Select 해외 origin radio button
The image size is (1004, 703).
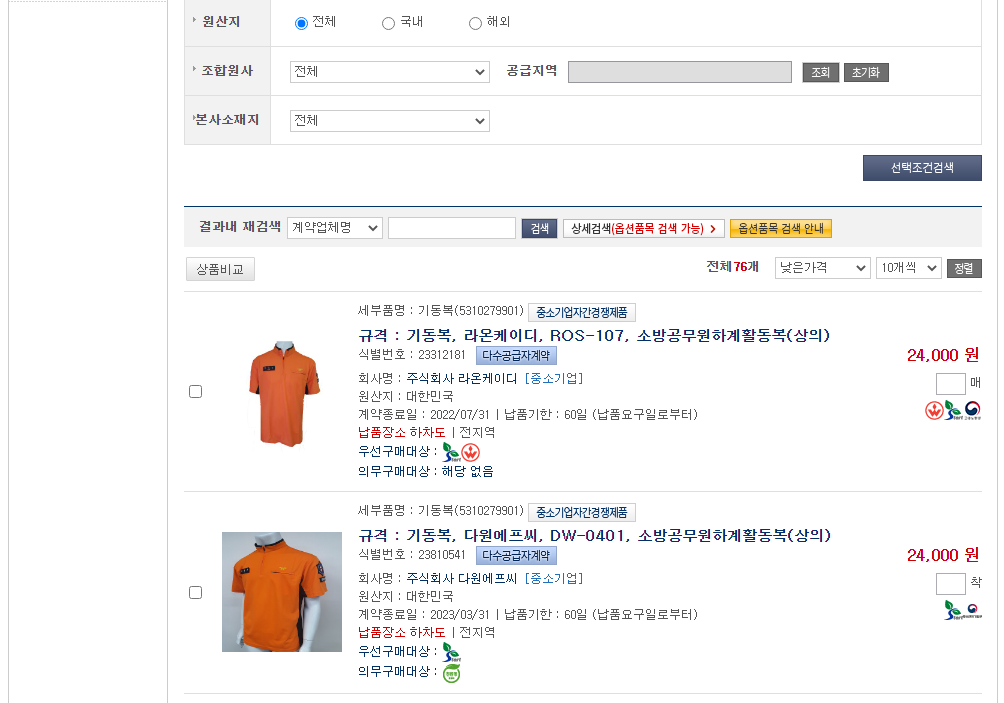coord(475,24)
